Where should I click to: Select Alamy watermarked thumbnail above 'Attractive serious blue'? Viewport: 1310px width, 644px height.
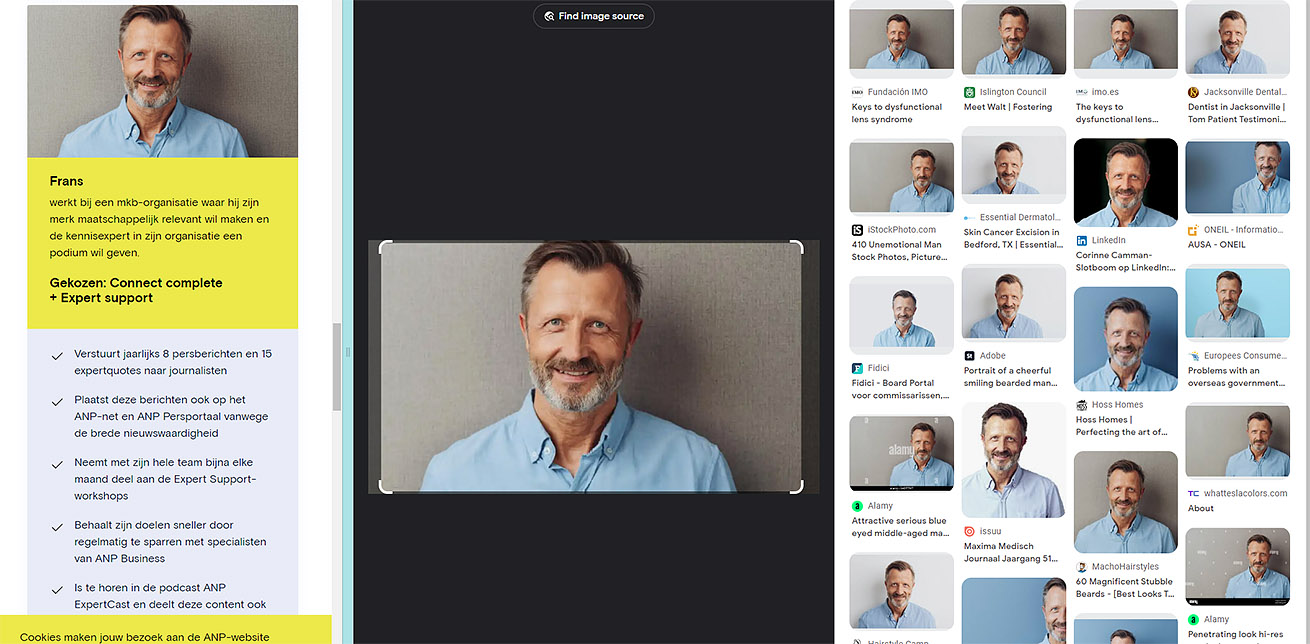[x=901, y=454]
